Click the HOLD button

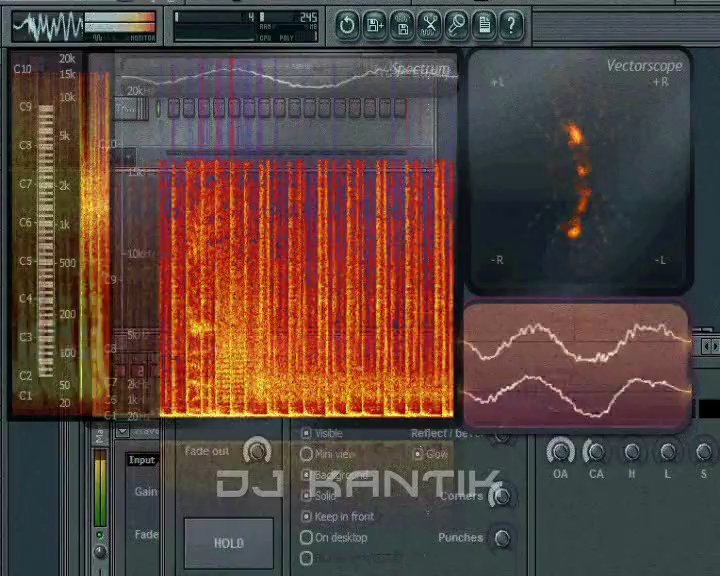229,543
